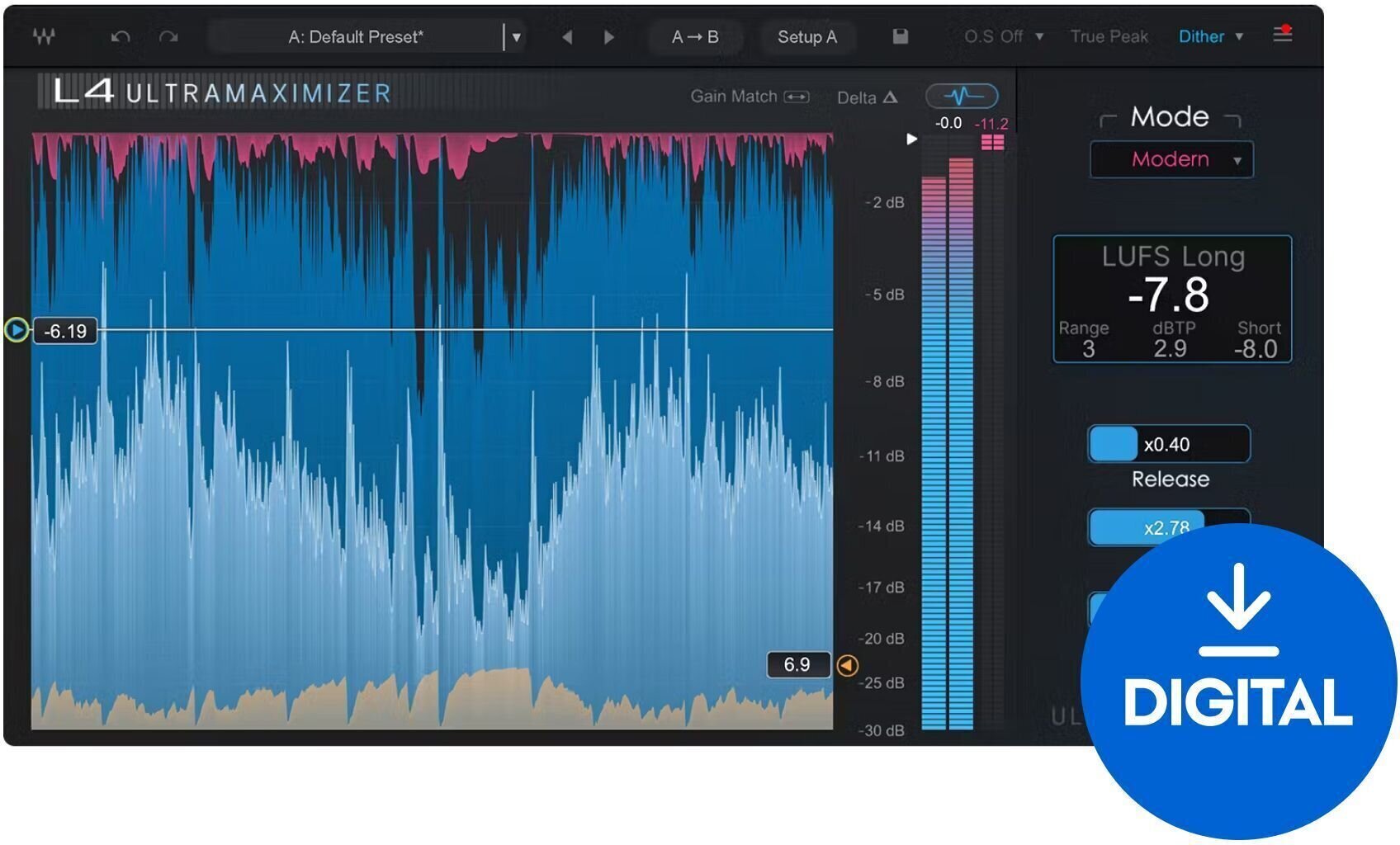The height and width of the screenshot is (845, 1400).
Task: Click the -6.19 threshold value field
Action: point(67,331)
